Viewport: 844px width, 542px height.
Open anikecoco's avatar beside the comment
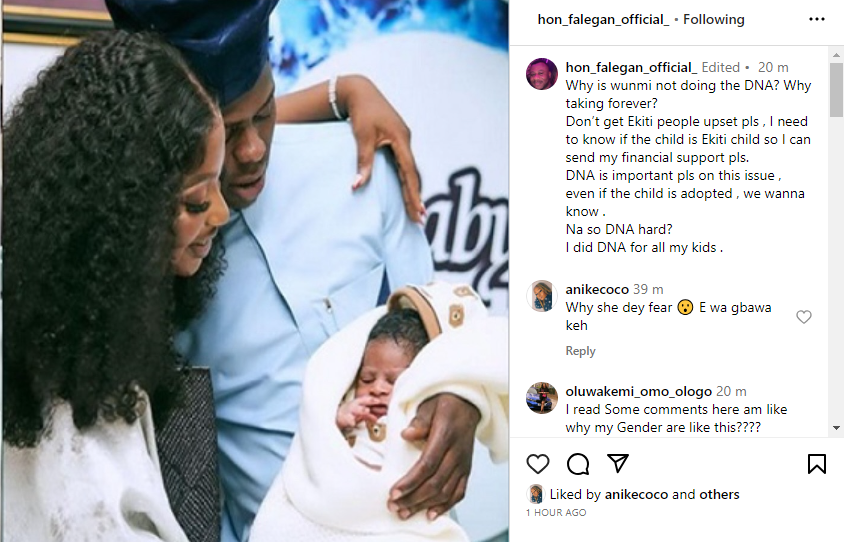coord(541,296)
